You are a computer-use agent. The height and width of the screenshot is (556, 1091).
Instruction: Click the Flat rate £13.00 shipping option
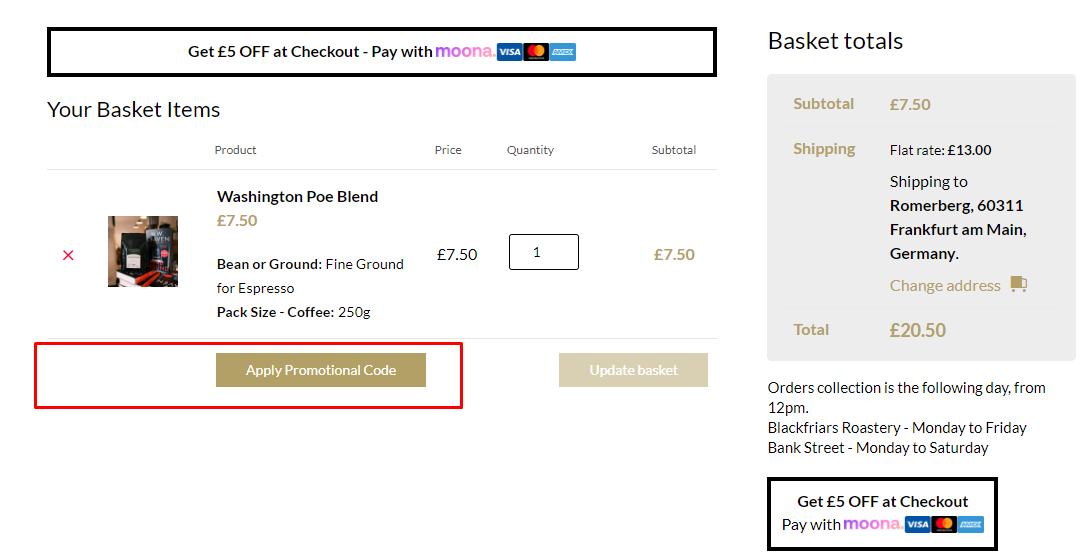(940, 150)
